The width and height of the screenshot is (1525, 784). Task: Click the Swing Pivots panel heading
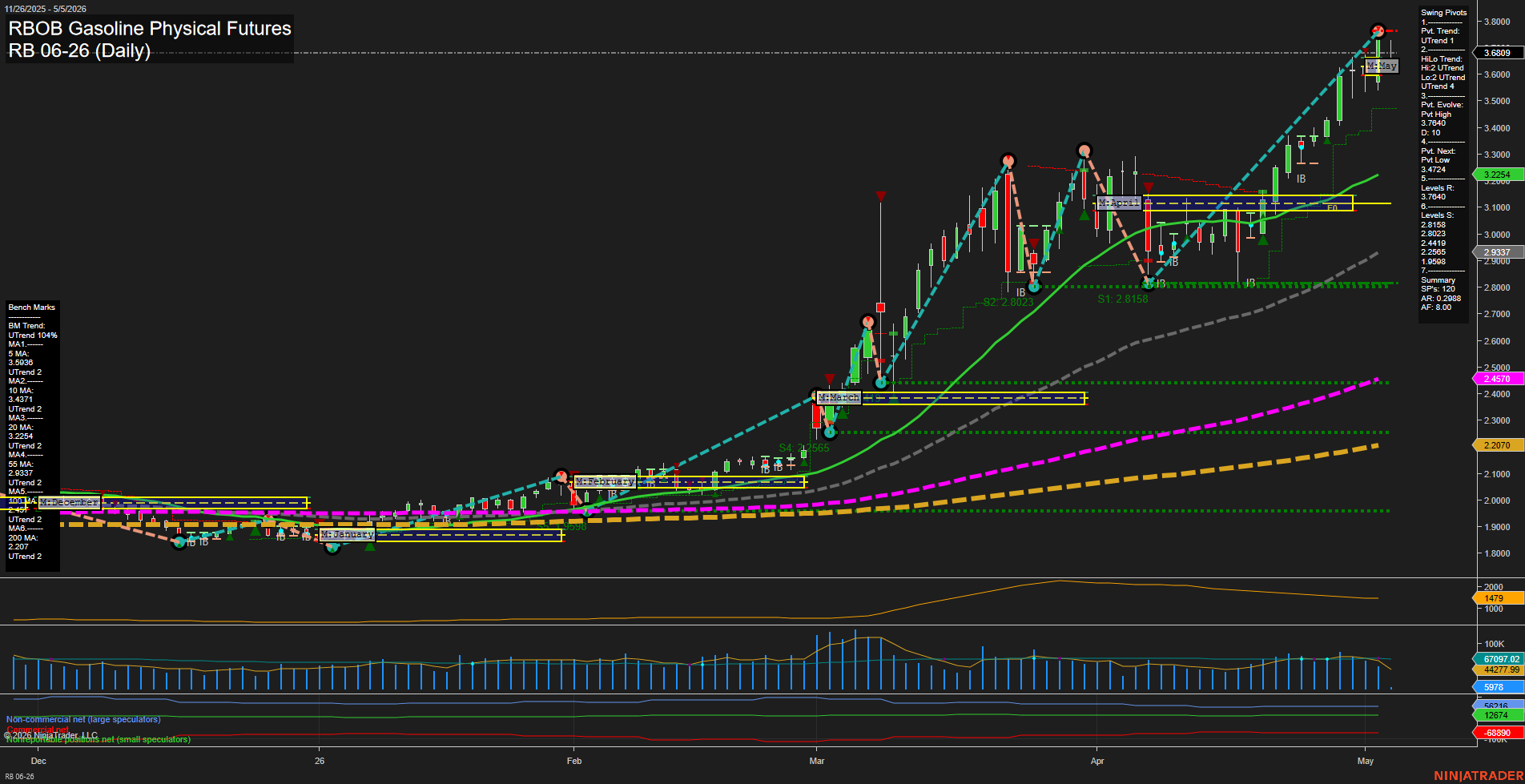[x=1444, y=13]
